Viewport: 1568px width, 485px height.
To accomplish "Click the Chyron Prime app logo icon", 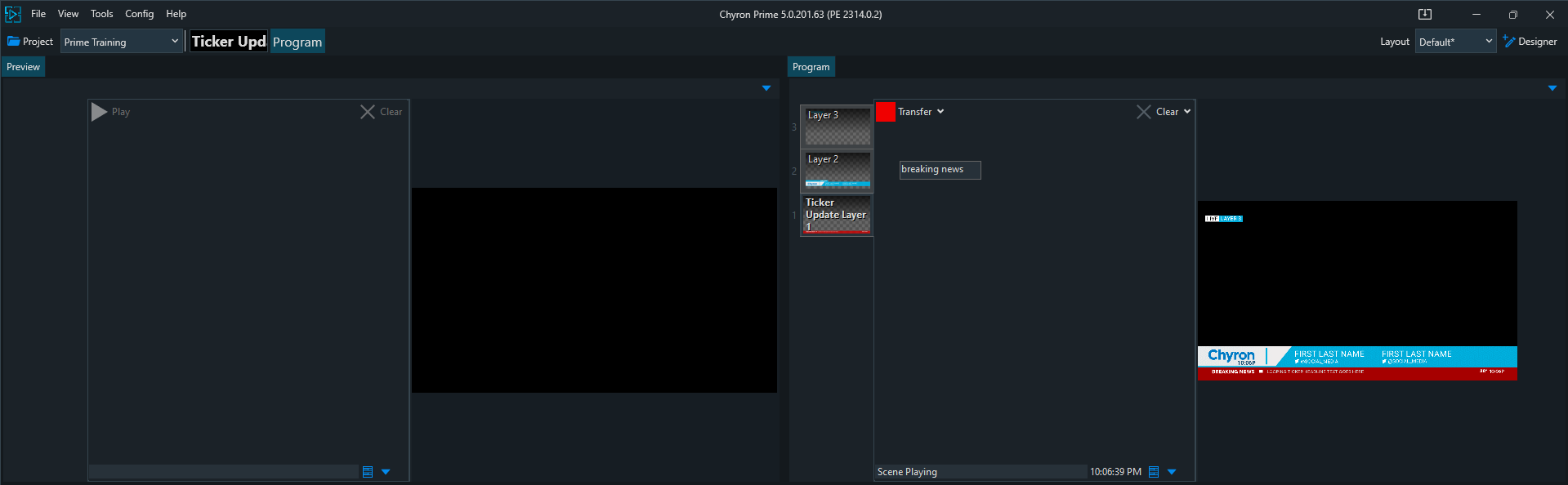I will click(13, 14).
